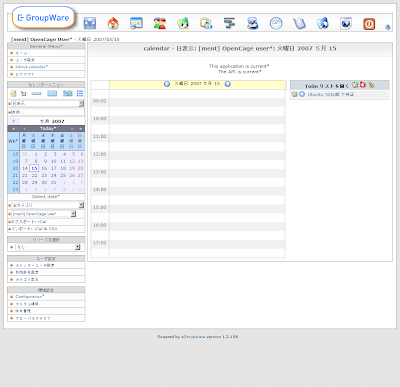
Task: Open the なし resource dropdown
Action: (x=48, y=247)
